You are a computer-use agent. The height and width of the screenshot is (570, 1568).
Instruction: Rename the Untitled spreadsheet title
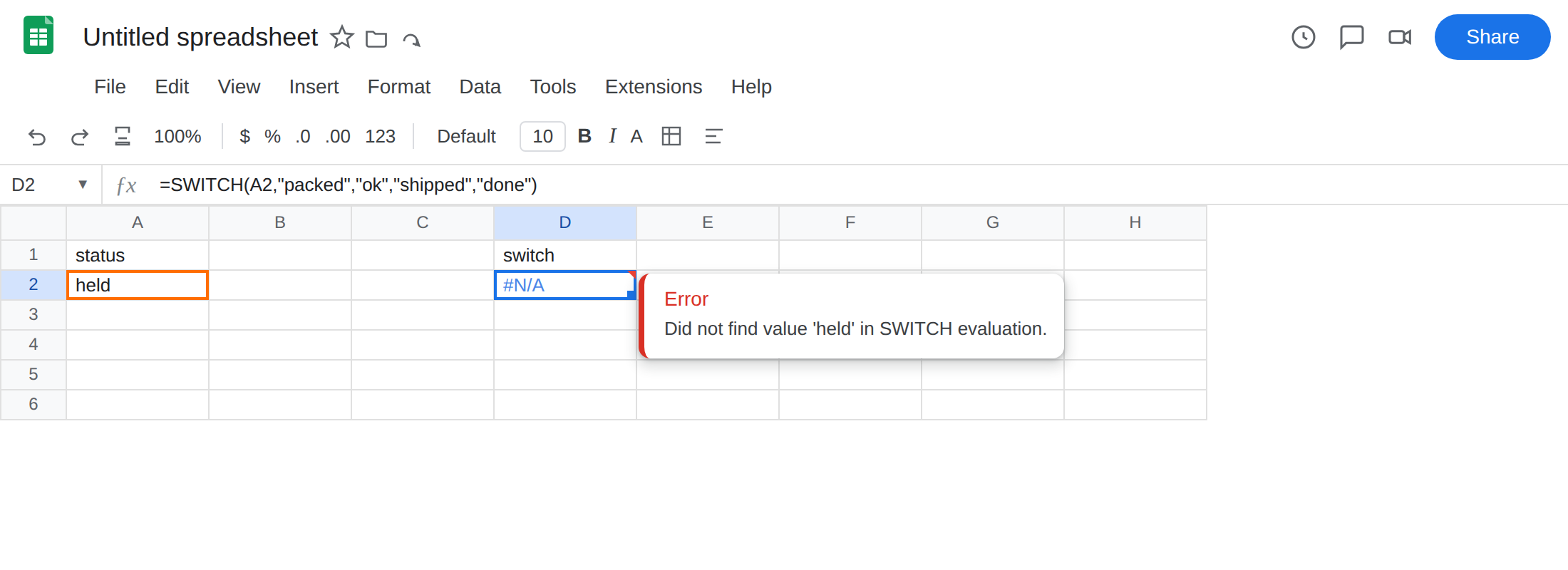coord(200,37)
